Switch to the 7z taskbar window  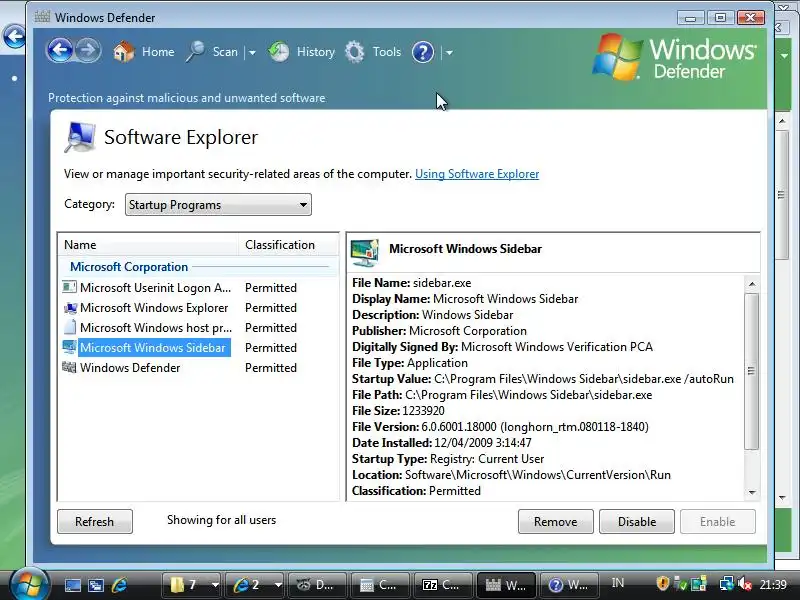443,585
